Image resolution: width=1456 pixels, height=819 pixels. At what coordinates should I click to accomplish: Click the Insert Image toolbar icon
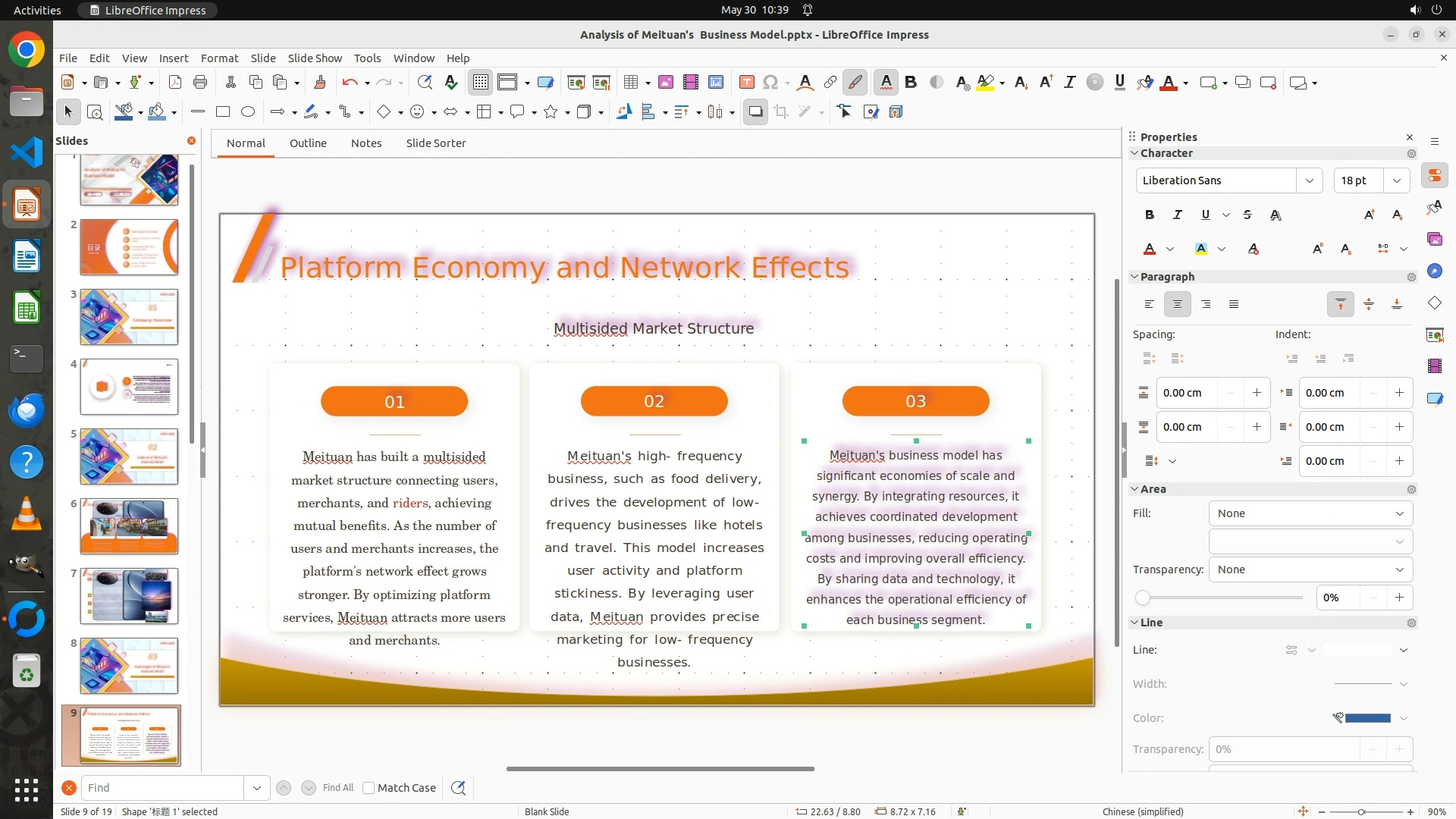666,83
